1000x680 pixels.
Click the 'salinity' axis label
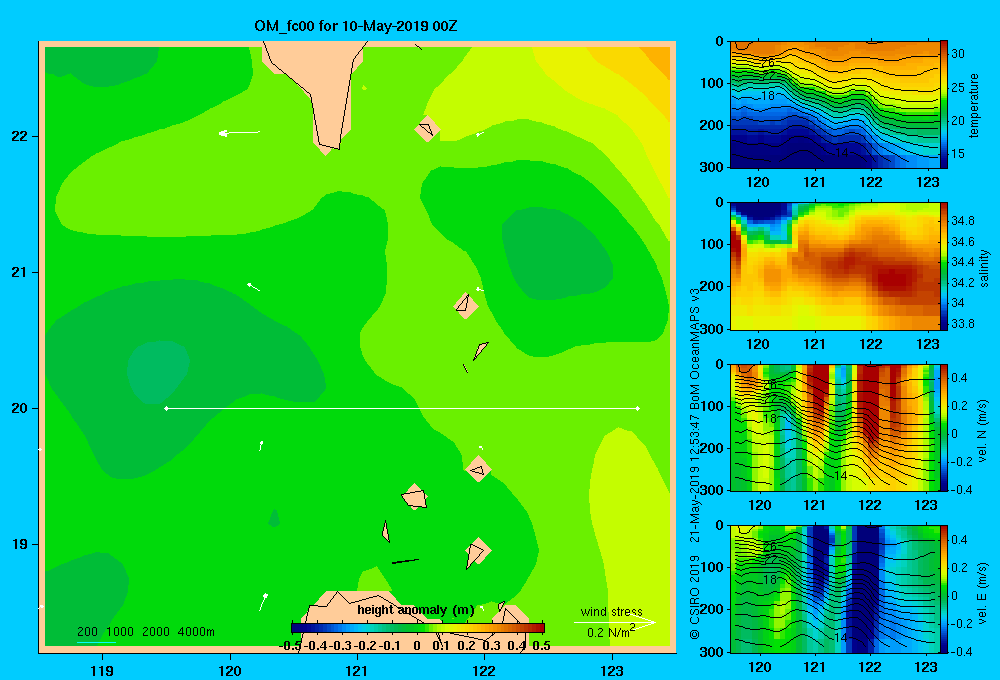(984, 267)
